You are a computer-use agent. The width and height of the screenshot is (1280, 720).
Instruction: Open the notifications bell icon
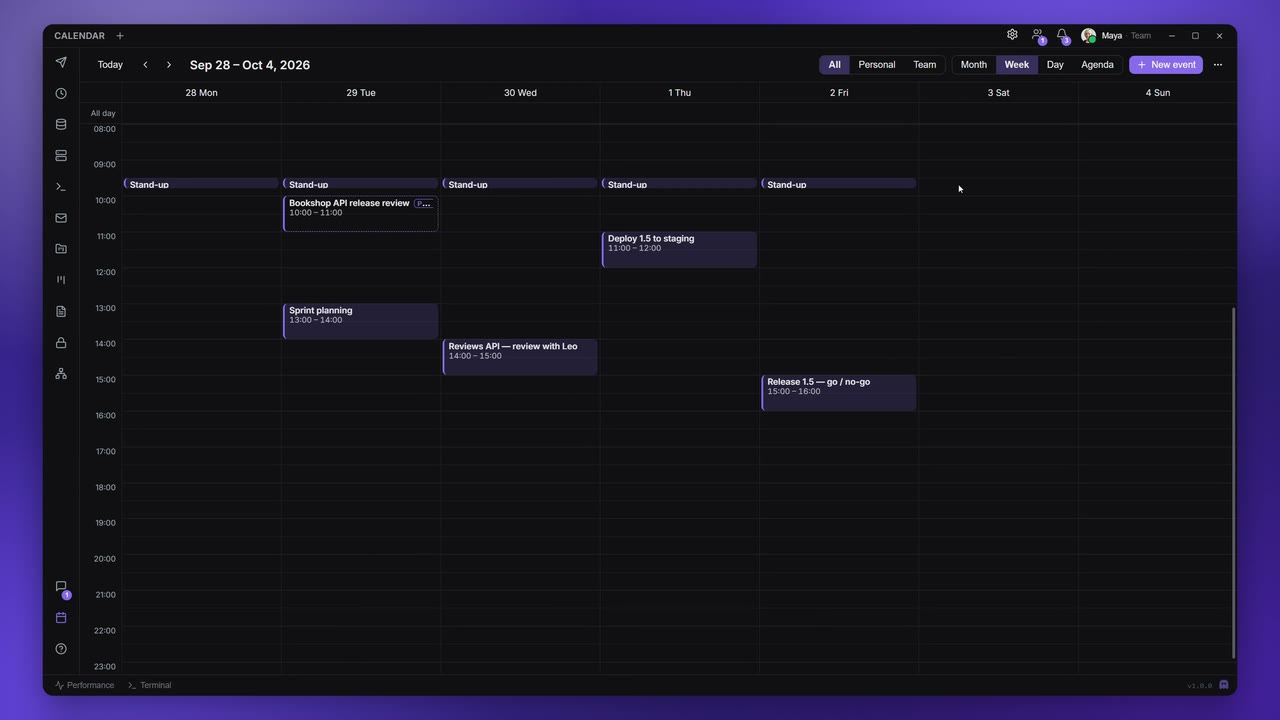[x=1062, y=35]
